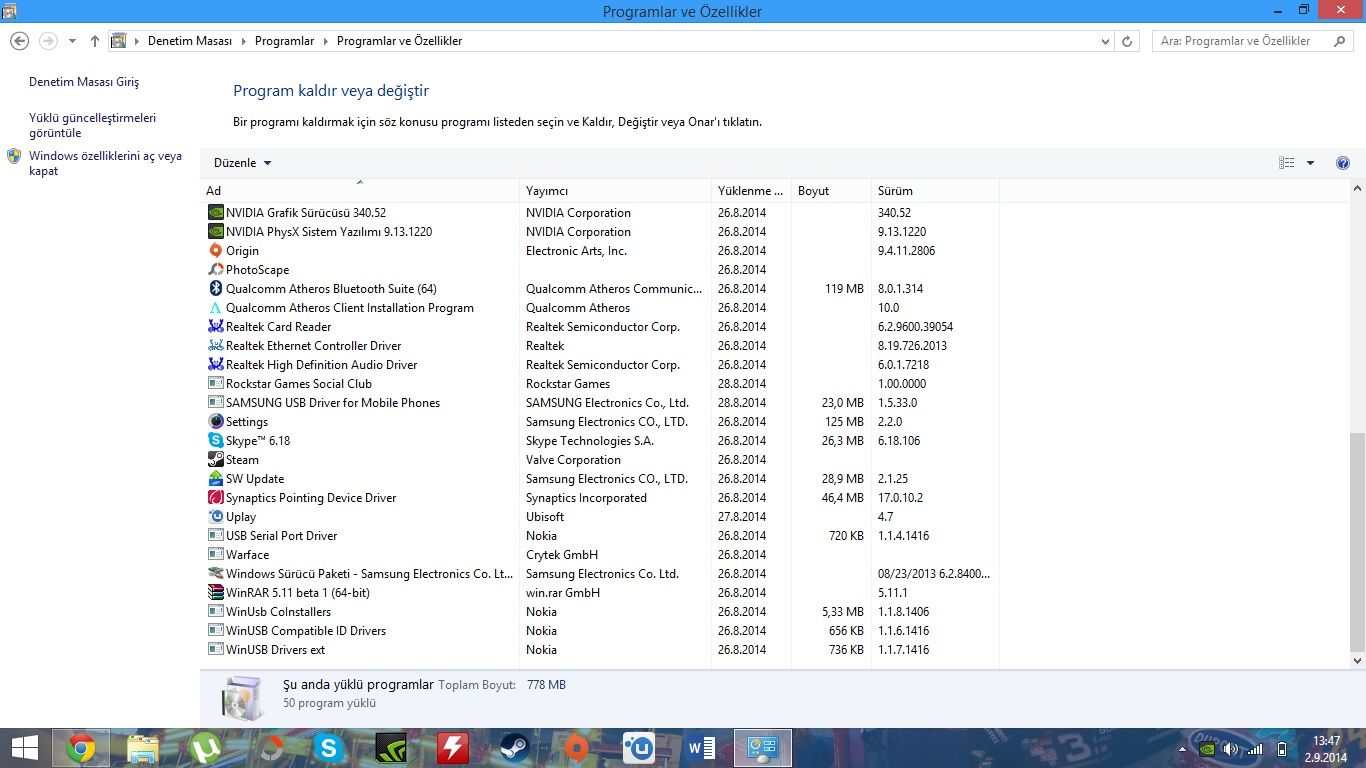This screenshot has height=768, width=1366.
Task: Open Google Chrome from the taskbar
Action: [81, 748]
